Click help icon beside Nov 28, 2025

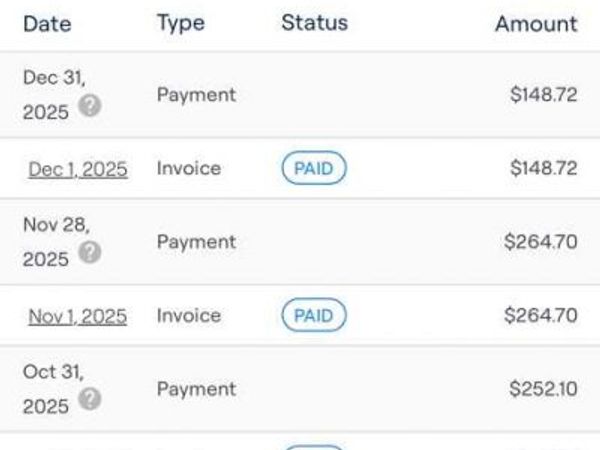tap(90, 253)
